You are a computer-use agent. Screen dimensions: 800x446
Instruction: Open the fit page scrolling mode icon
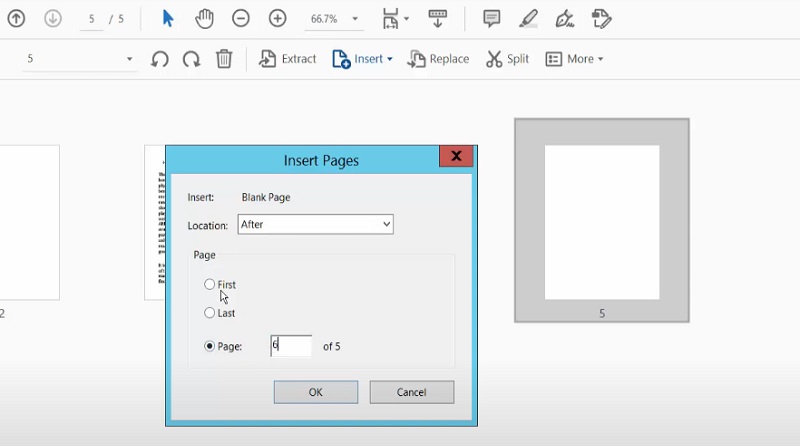pyautogui.click(x=390, y=19)
